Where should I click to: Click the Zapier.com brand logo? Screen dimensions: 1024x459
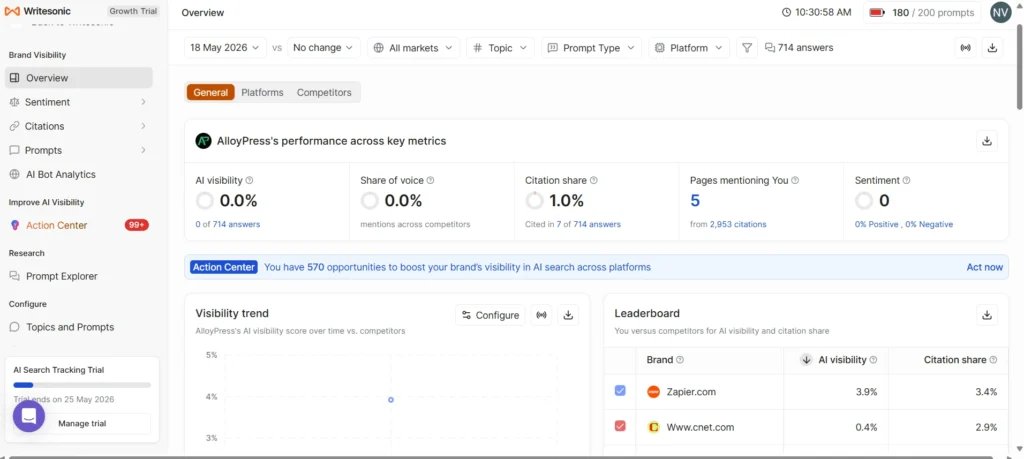[x=653, y=392]
